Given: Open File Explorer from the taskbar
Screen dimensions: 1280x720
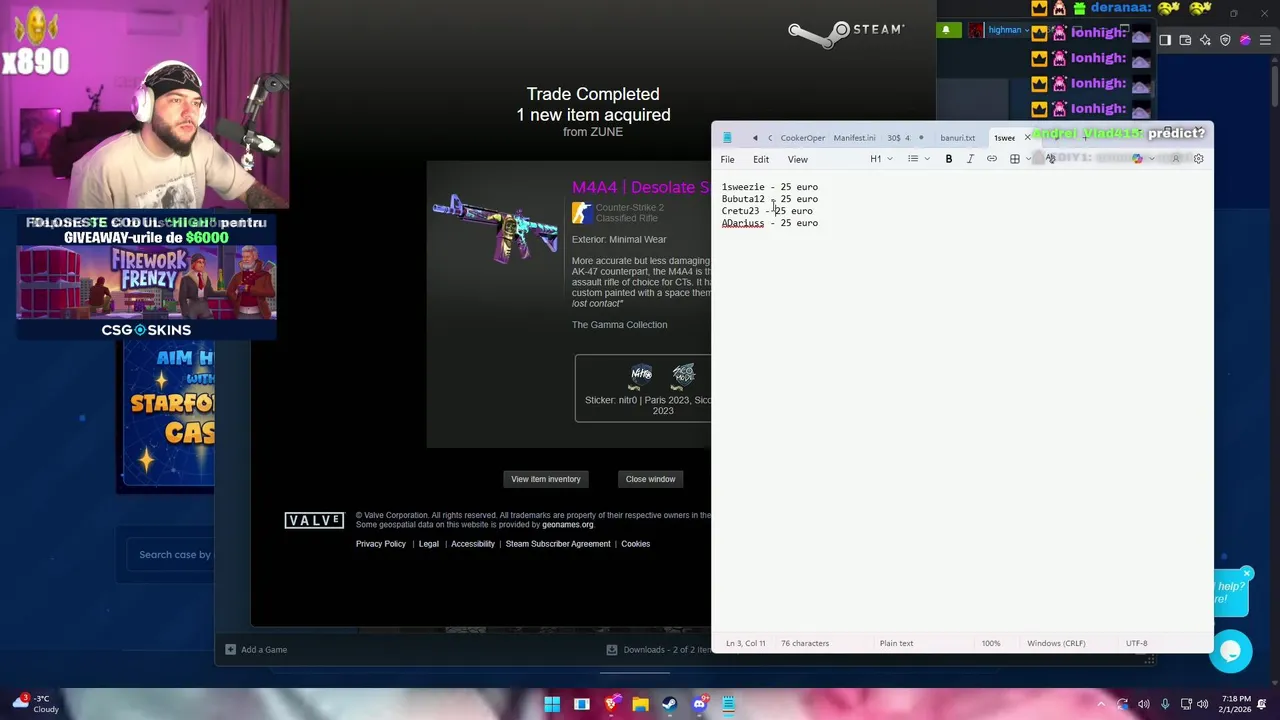Looking at the screenshot, I should click(640, 705).
